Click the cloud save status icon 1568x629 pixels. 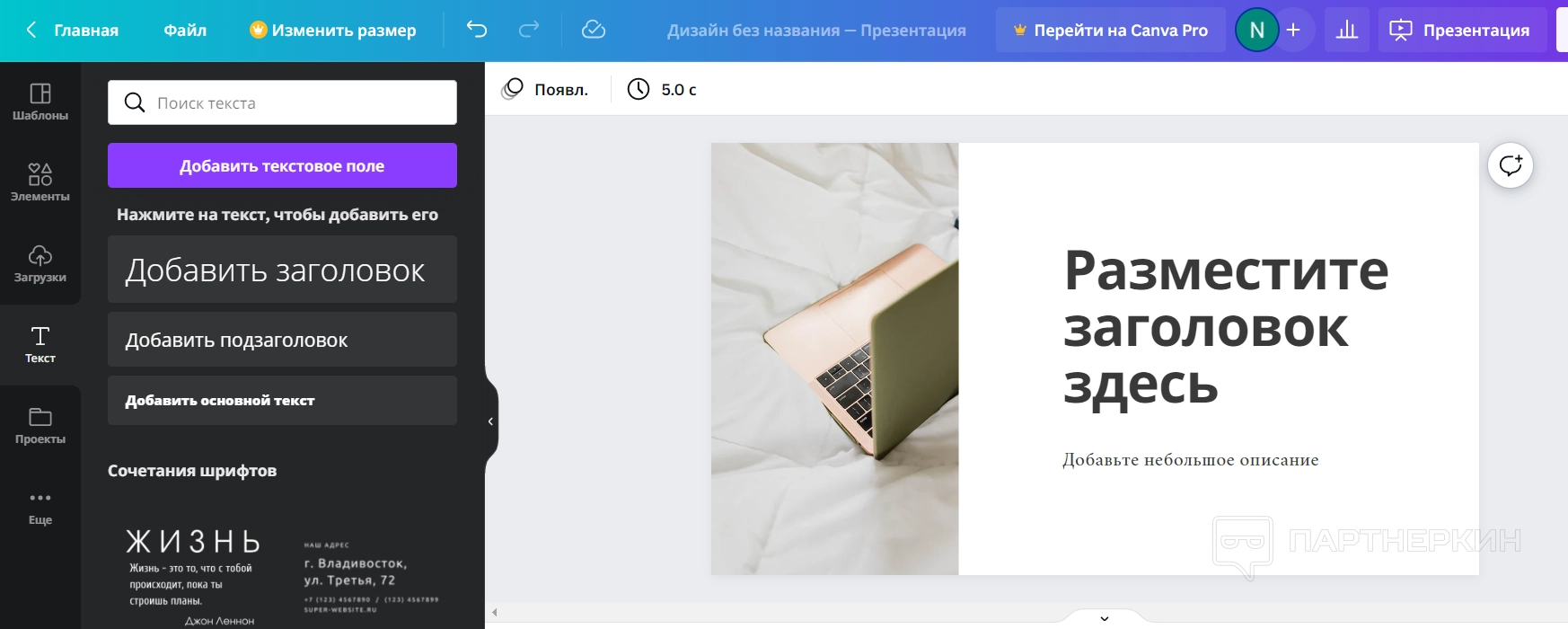594,30
